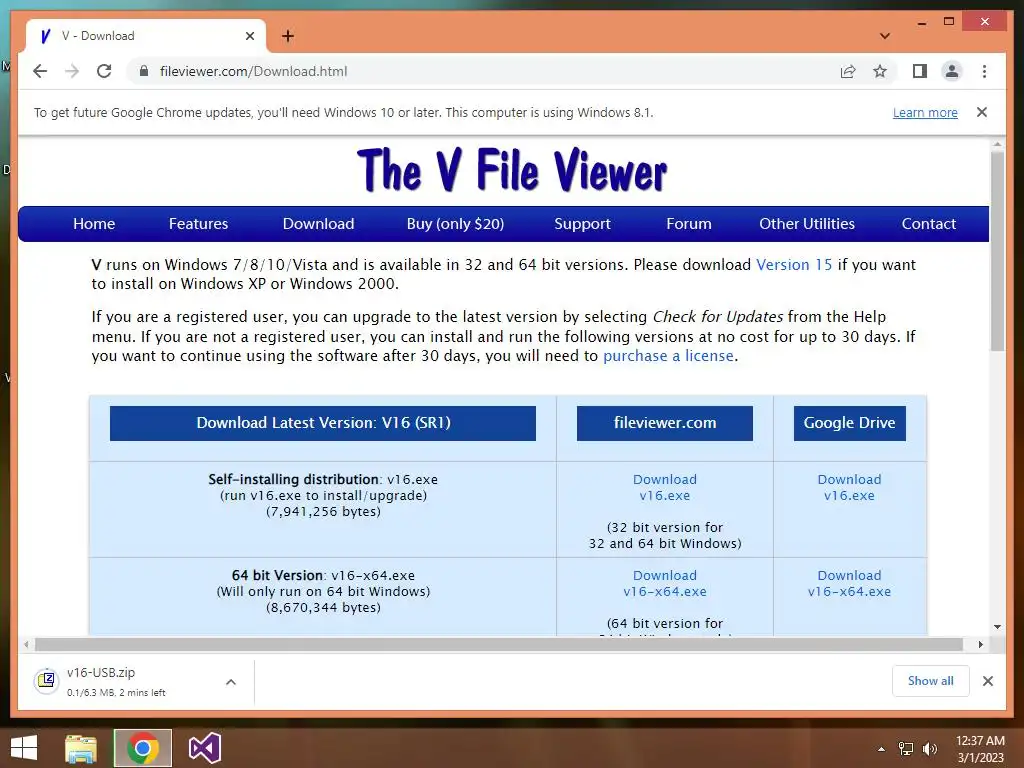Screen dimensions: 1024x768
Task: Click the v16-USB.zip download item
Action: (135, 681)
